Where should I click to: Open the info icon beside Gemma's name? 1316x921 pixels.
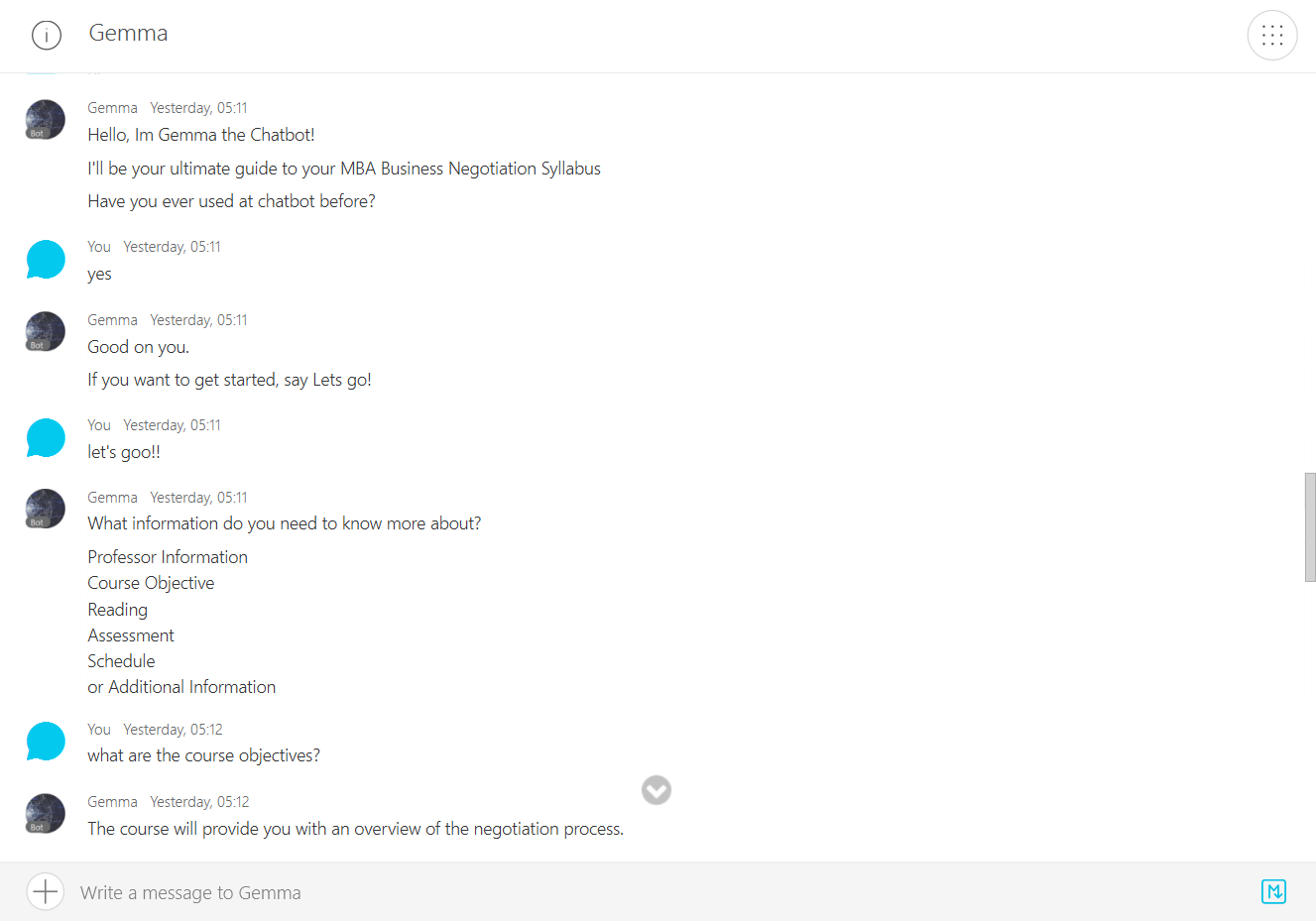(47, 35)
